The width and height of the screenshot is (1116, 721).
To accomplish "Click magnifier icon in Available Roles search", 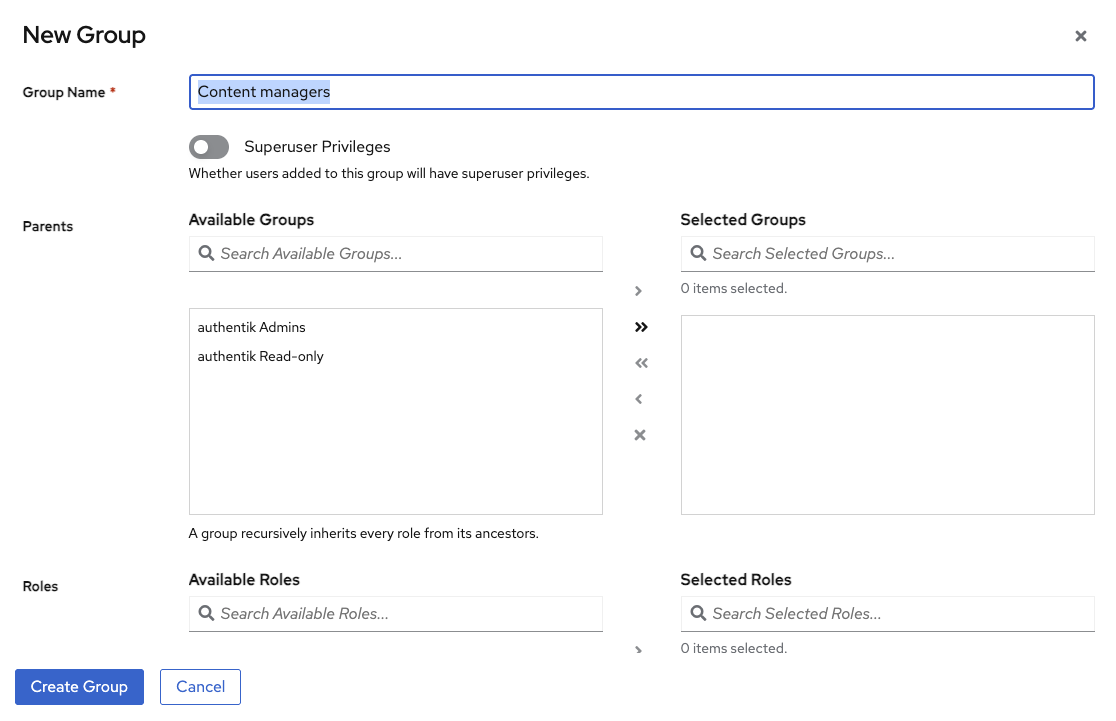I will (207, 614).
